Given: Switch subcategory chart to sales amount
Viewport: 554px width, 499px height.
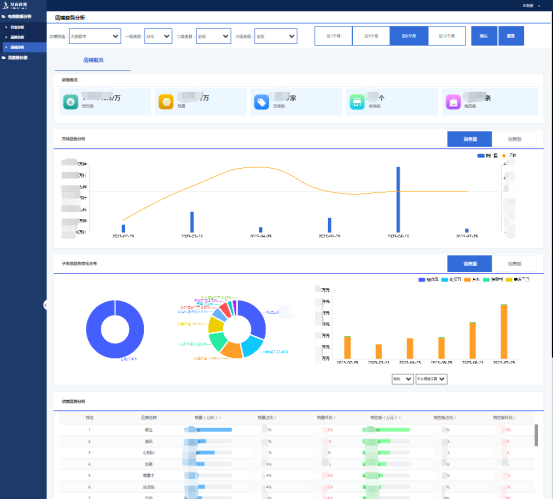Looking at the screenshot, I should (x=514, y=264).
